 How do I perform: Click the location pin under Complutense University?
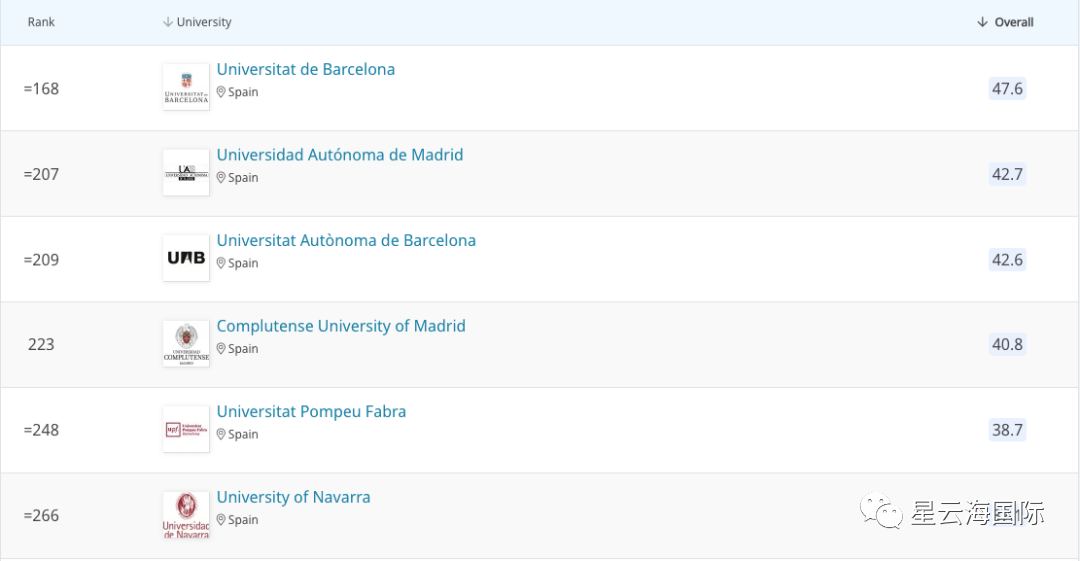coord(221,349)
